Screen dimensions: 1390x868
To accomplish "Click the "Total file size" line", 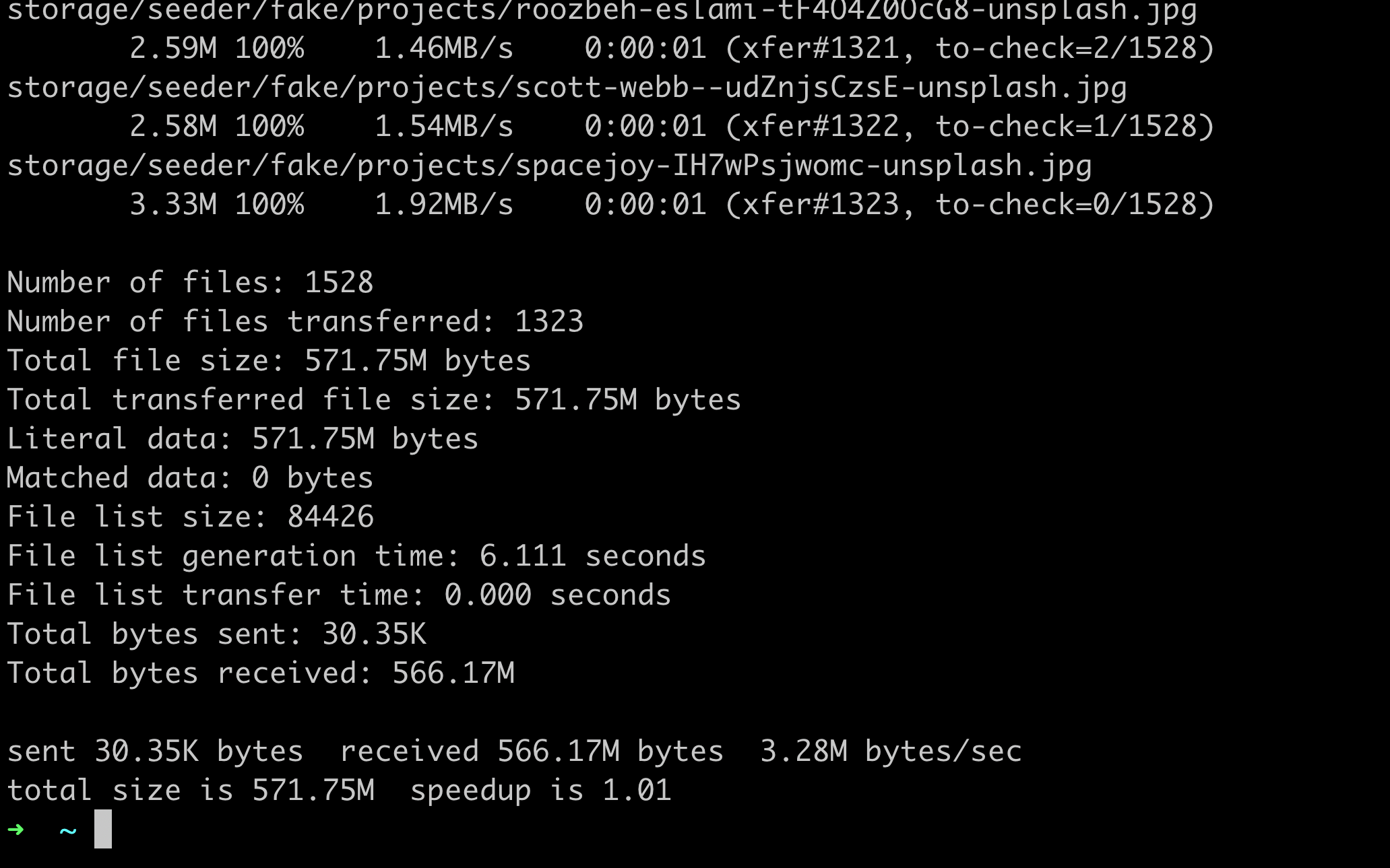I will click(x=269, y=361).
